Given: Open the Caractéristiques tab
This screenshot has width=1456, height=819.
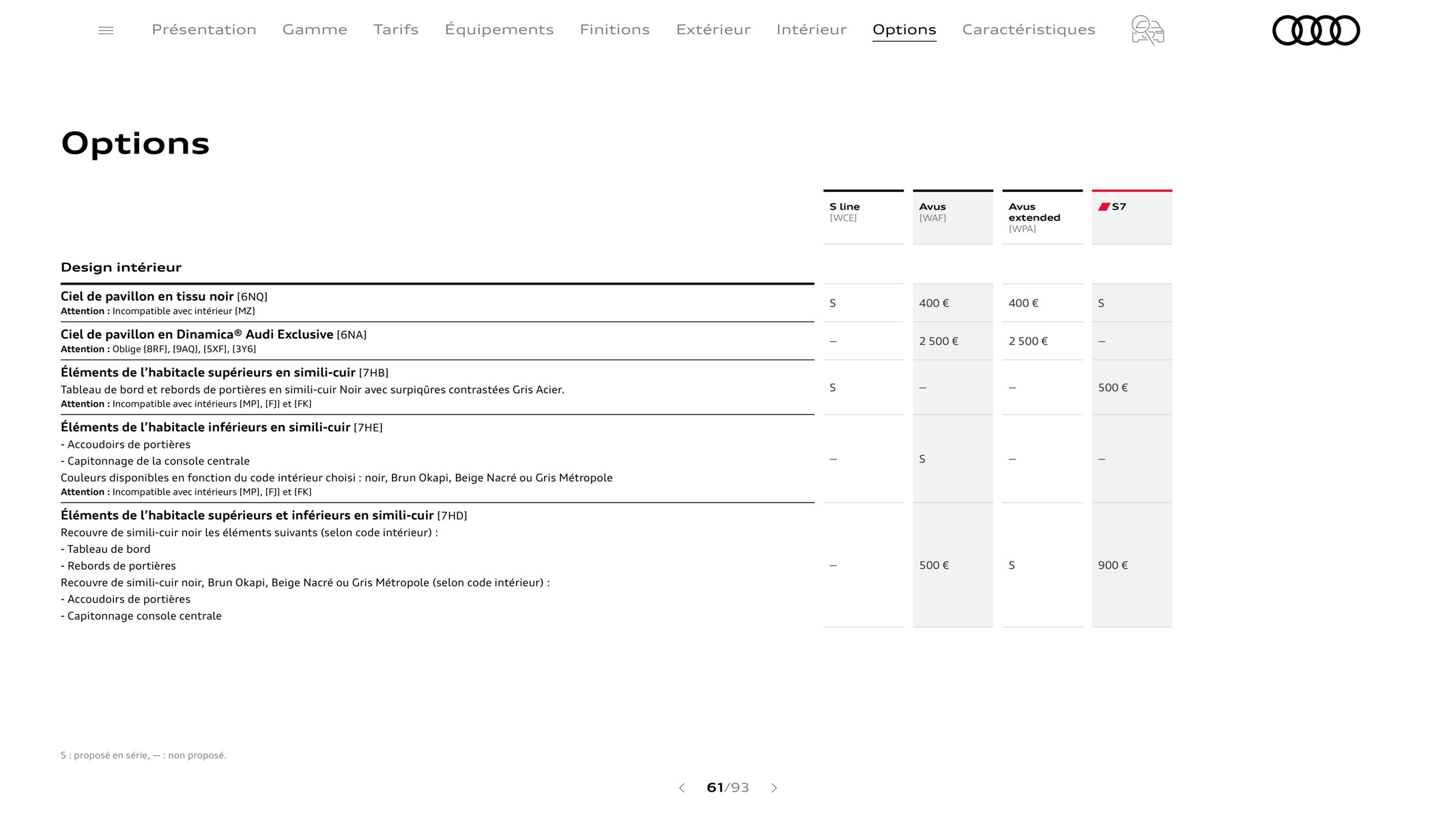Looking at the screenshot, I should [1029, 29].
